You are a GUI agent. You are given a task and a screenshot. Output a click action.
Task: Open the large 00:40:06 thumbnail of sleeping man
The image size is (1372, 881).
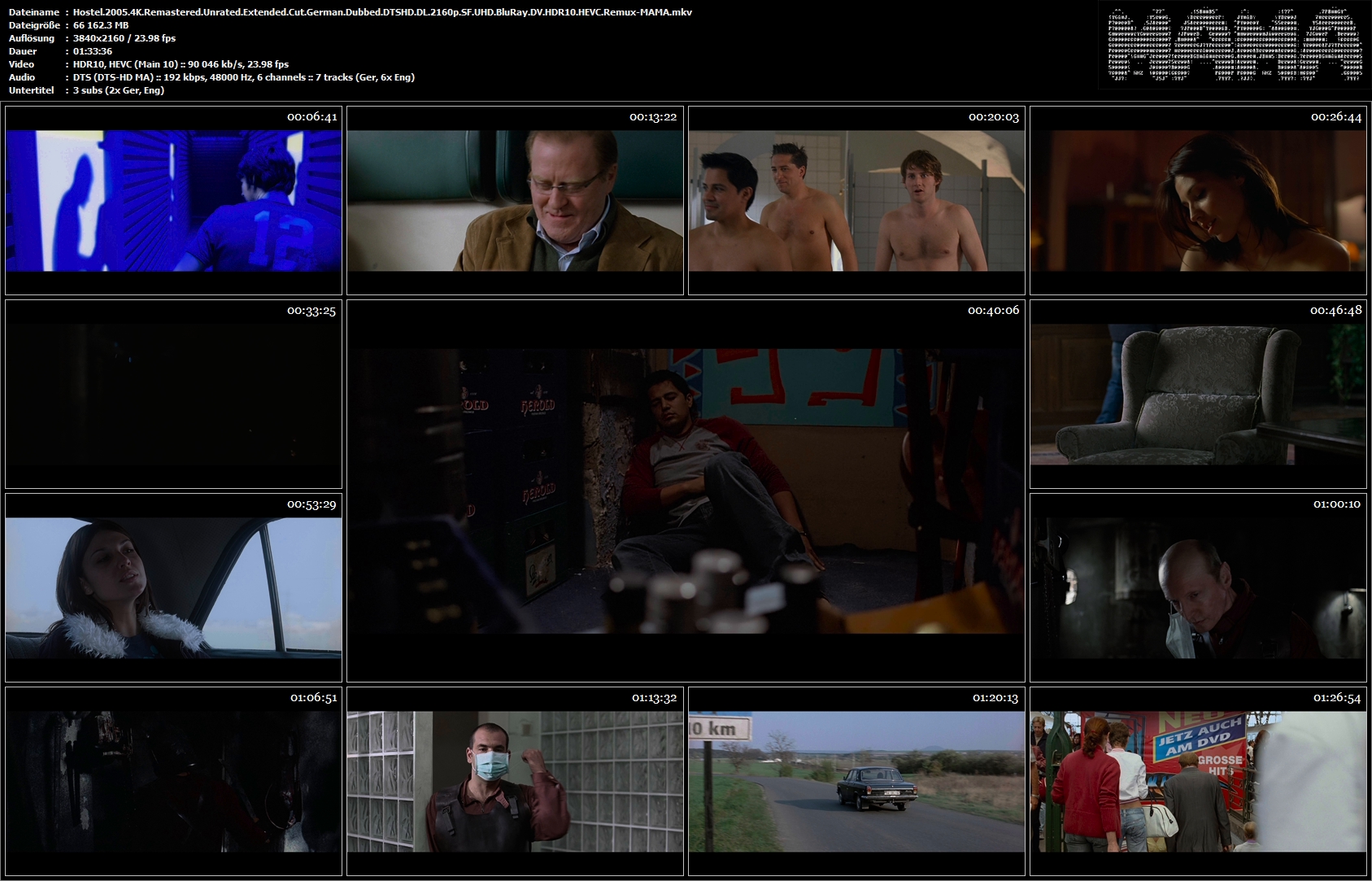(686, 491)
